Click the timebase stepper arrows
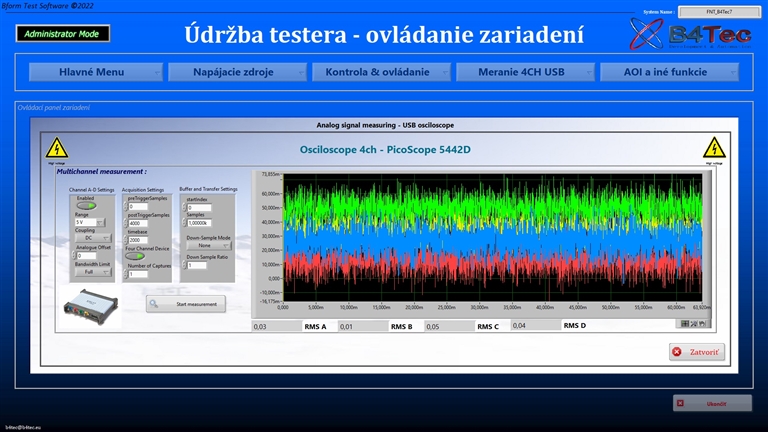 [x=125, y=240]
